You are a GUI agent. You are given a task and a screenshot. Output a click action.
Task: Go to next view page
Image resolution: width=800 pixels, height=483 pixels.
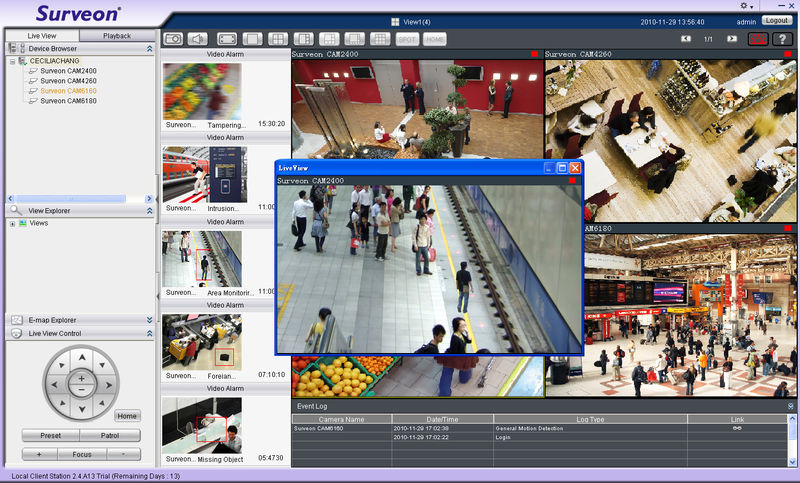(732, 39)
